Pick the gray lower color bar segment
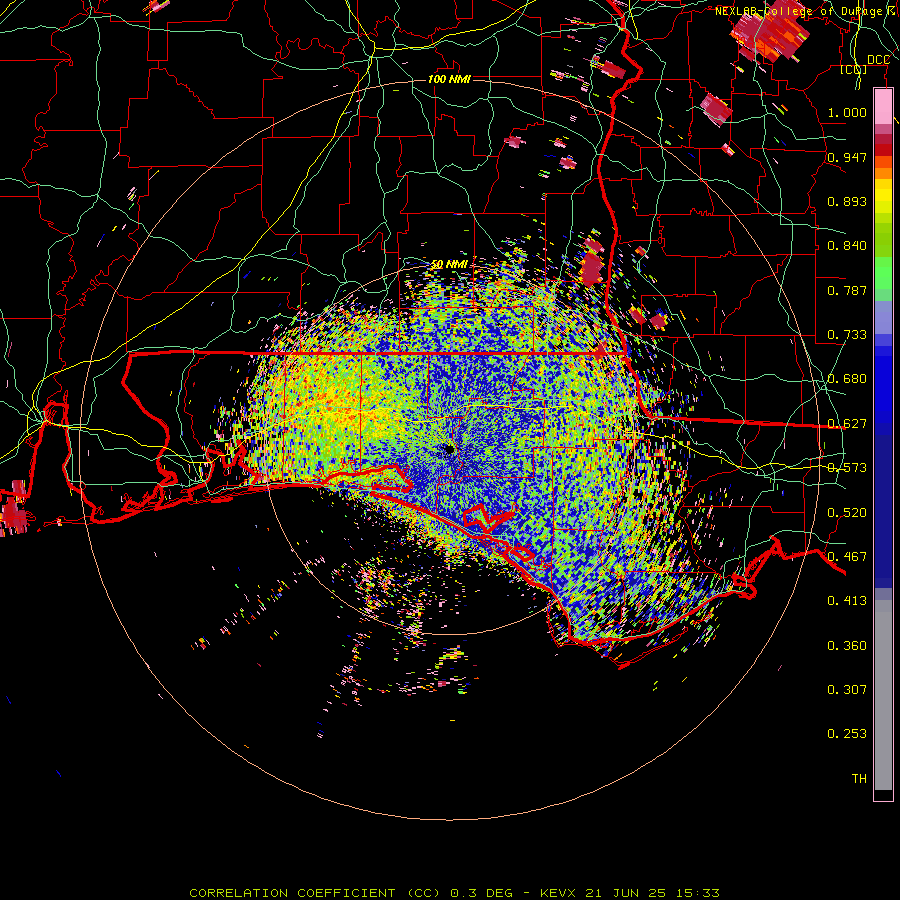This screenshot has height=900, width=900. click(x=883, y=695)
